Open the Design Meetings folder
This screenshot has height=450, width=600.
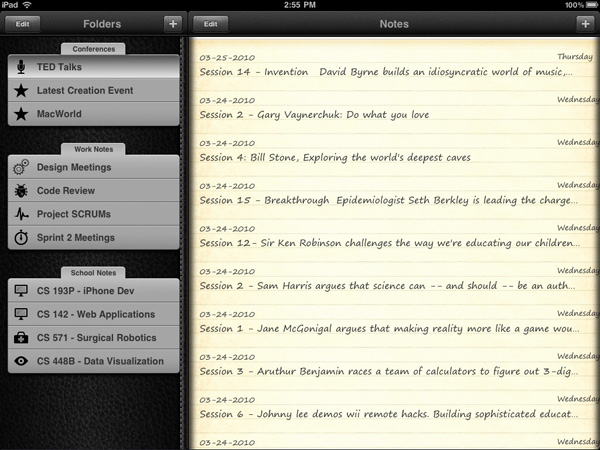tap(93, 167)
